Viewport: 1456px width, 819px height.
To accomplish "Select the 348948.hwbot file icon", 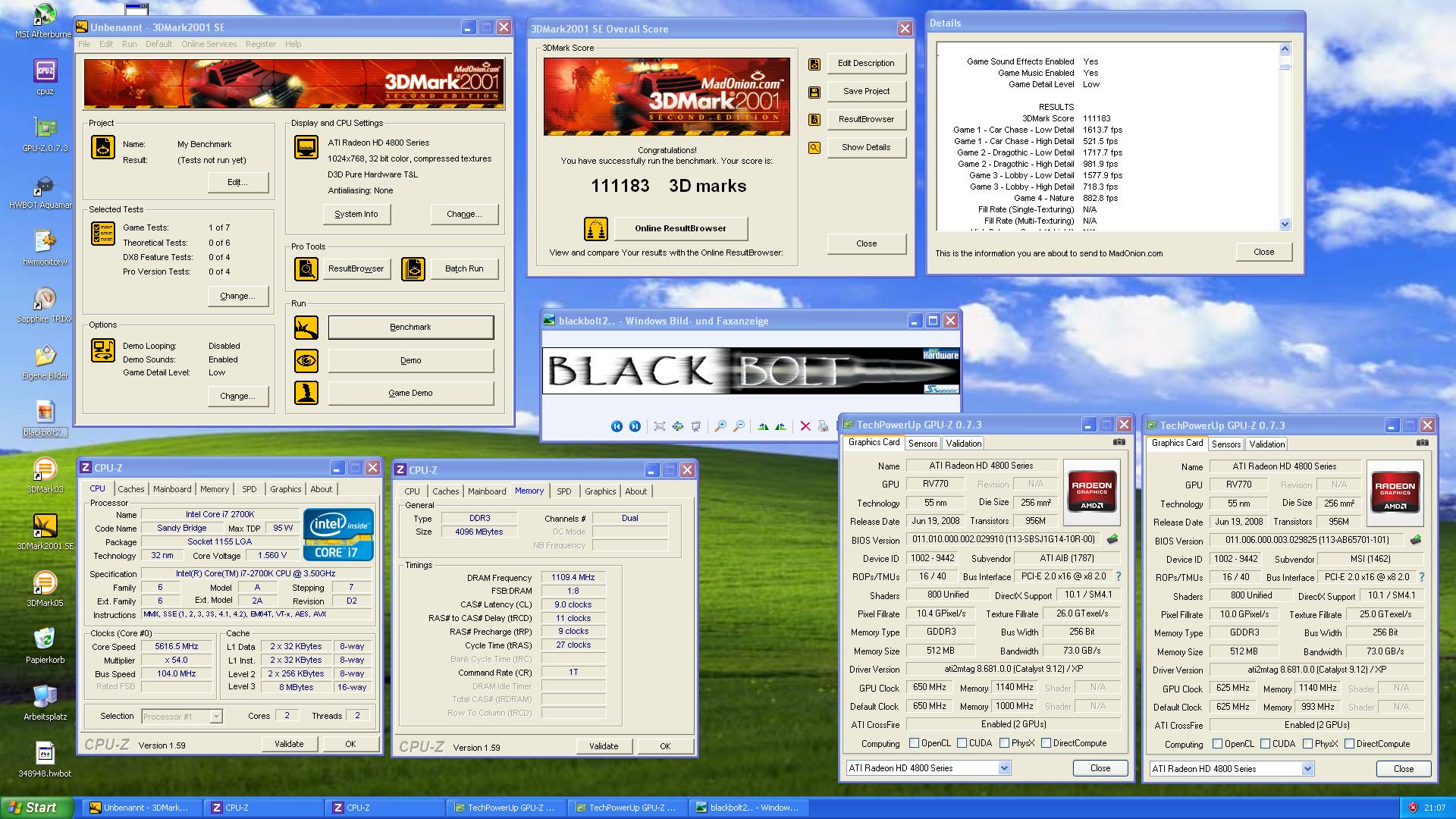I will point(45,760).
